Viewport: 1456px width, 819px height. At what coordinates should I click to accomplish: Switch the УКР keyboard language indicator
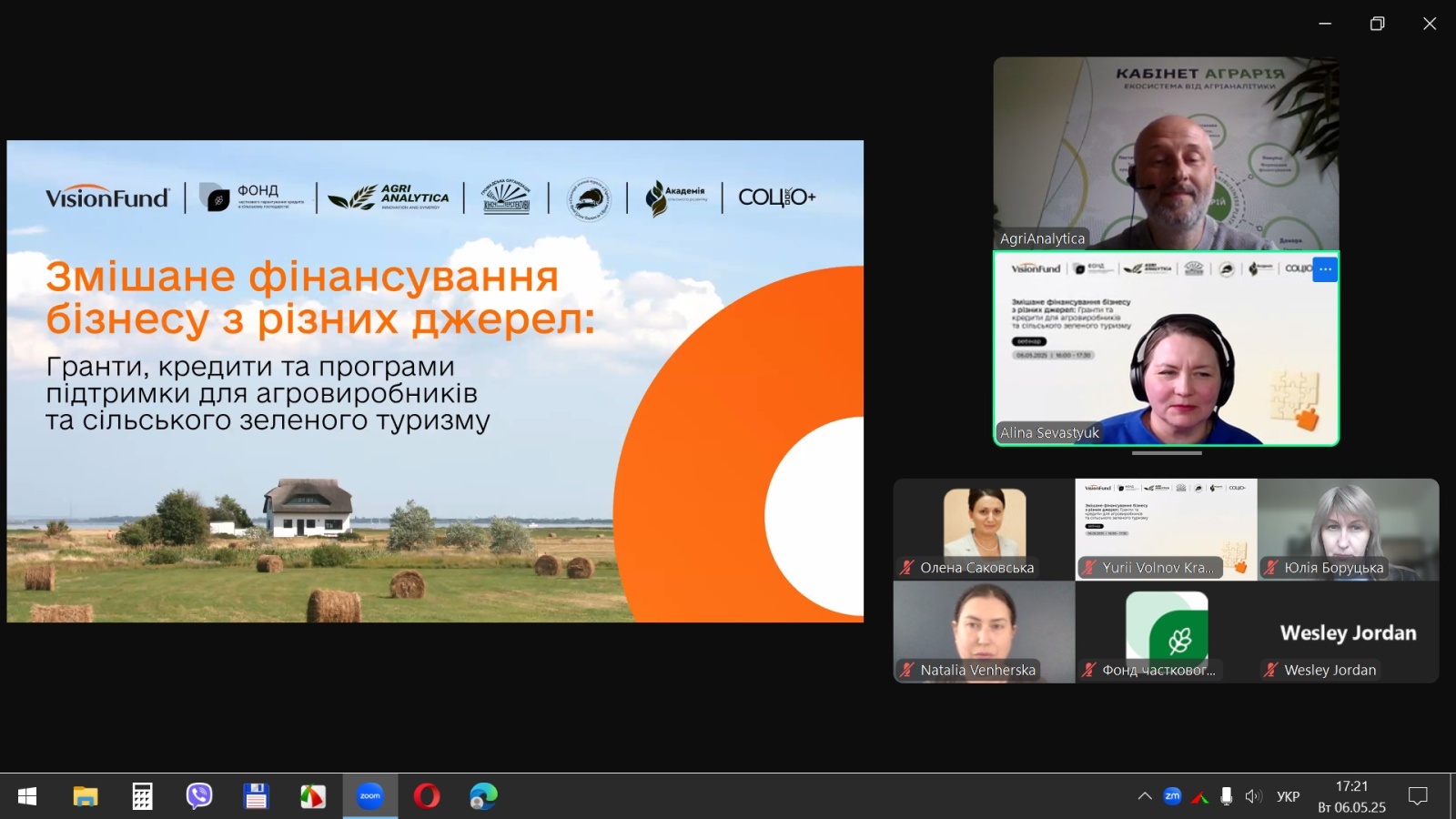[1288, 796]
